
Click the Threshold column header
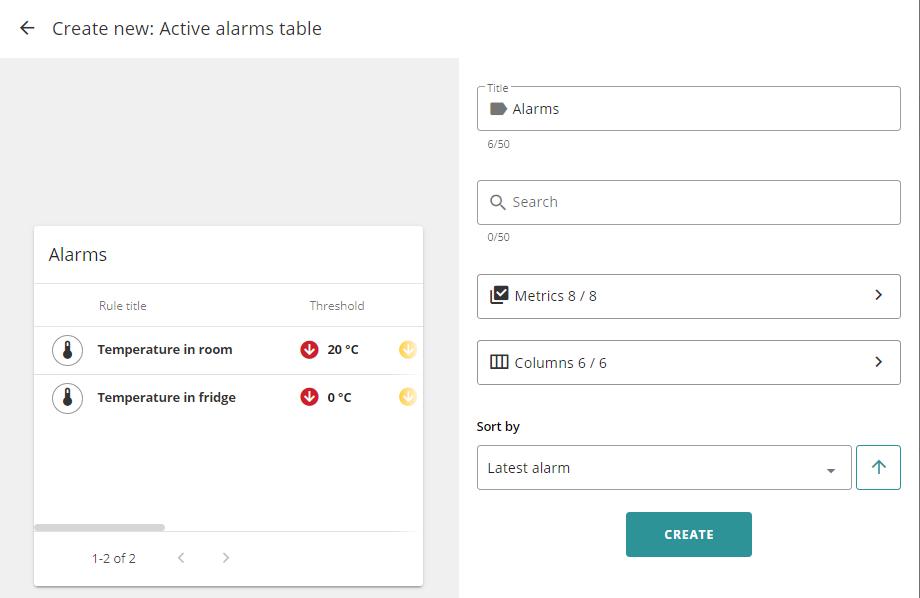click(337, 306)
